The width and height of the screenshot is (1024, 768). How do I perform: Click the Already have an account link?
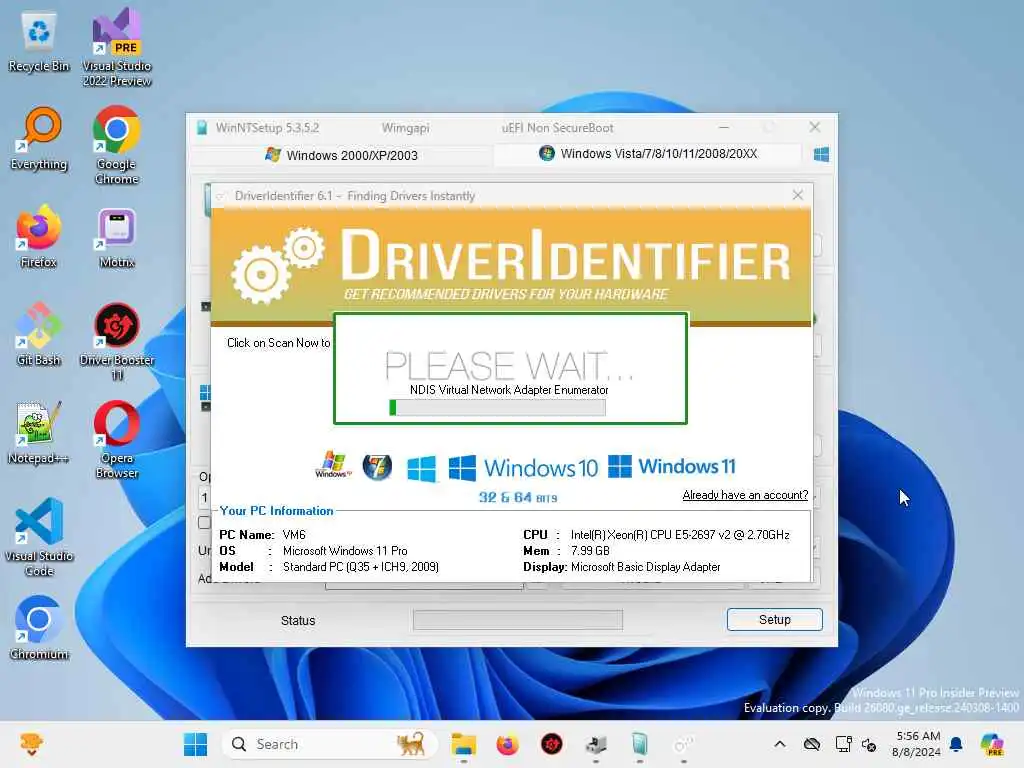pos(745,495)
